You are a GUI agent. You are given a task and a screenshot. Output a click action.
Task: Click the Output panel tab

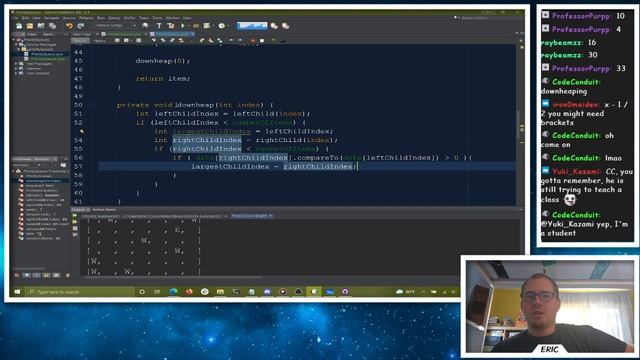[x=80, y=209]
